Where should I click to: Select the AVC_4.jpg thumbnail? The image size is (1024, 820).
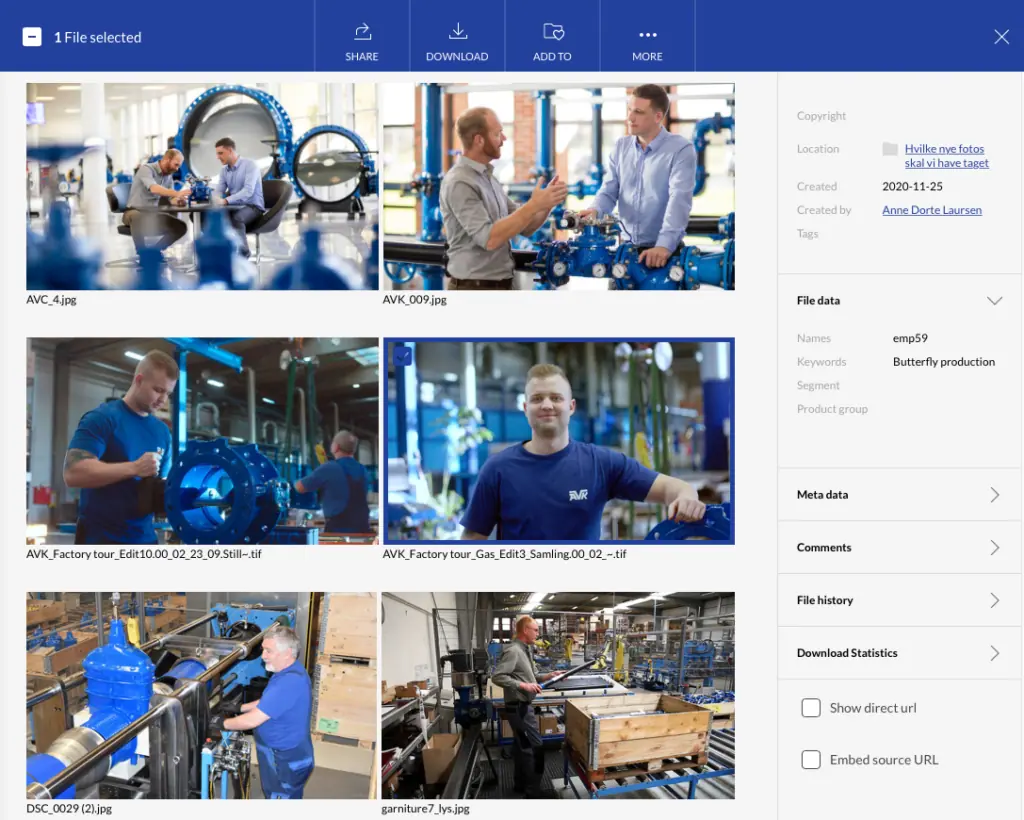pyautogui.click(x=202, y=186)
